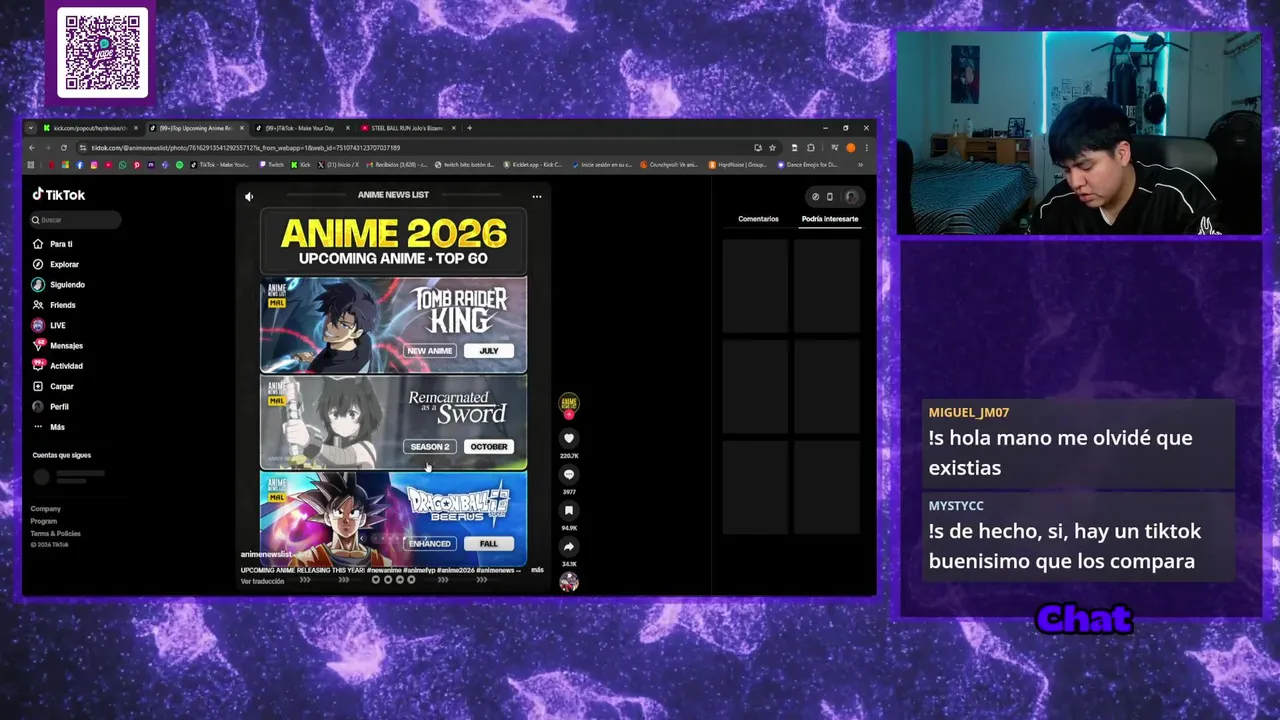The width and height of the screenshot is (1280, 720).
Task: Open the Kick bookmark in bookmarks bar
Action: (x=302, y=165)
